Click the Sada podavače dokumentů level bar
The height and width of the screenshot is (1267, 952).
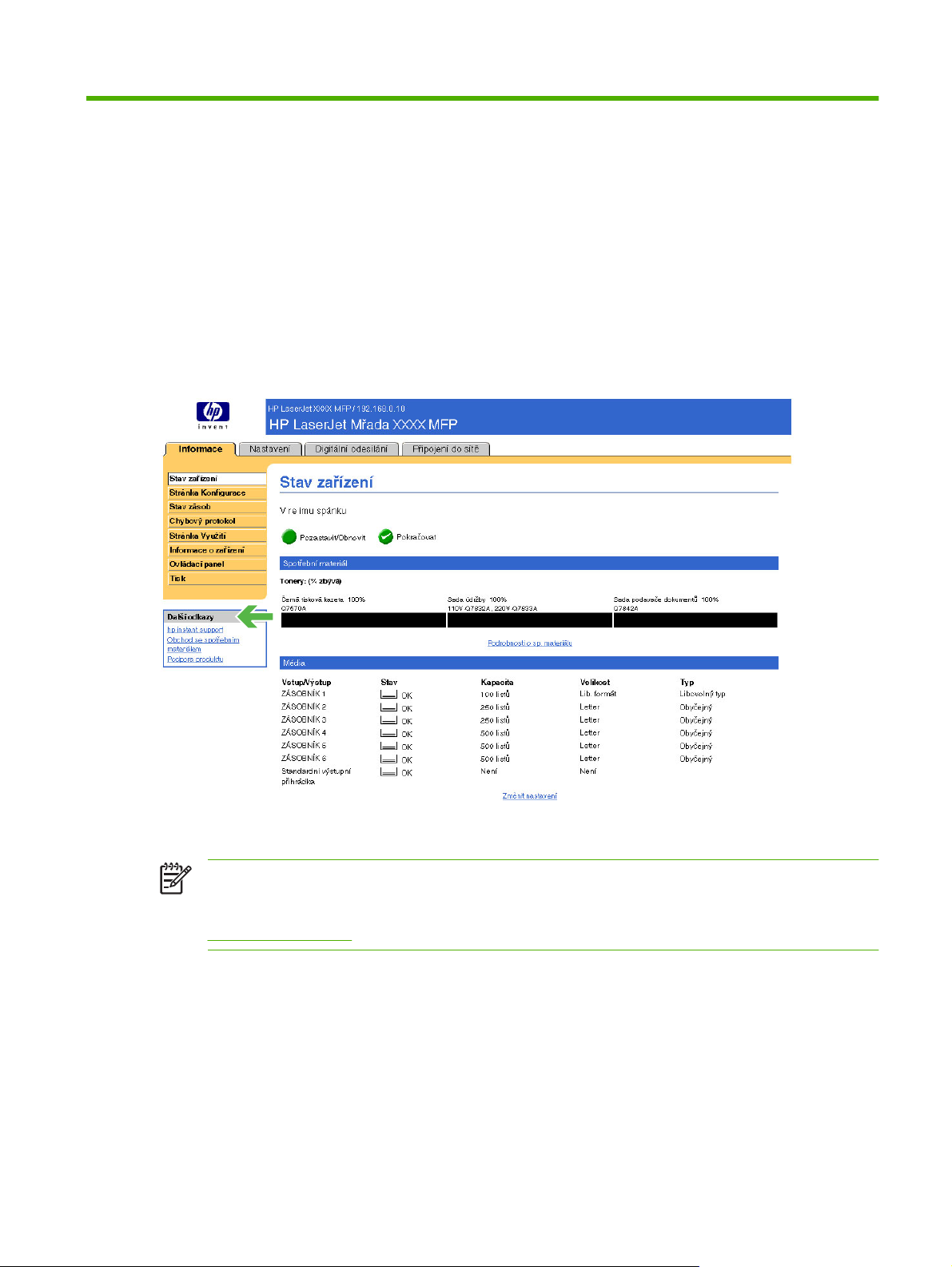pyautogui.click(x=695, y=620)
